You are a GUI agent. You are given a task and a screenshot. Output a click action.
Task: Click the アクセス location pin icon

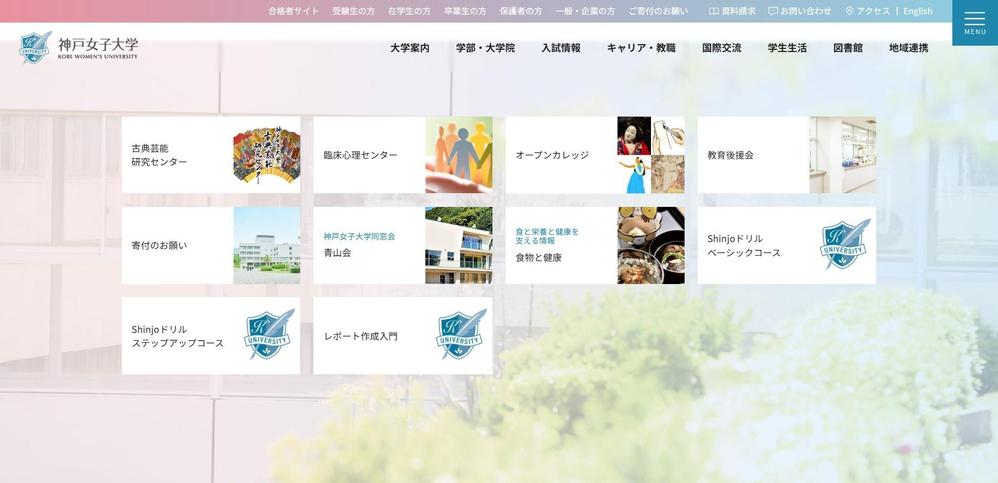tap(849, 11)
